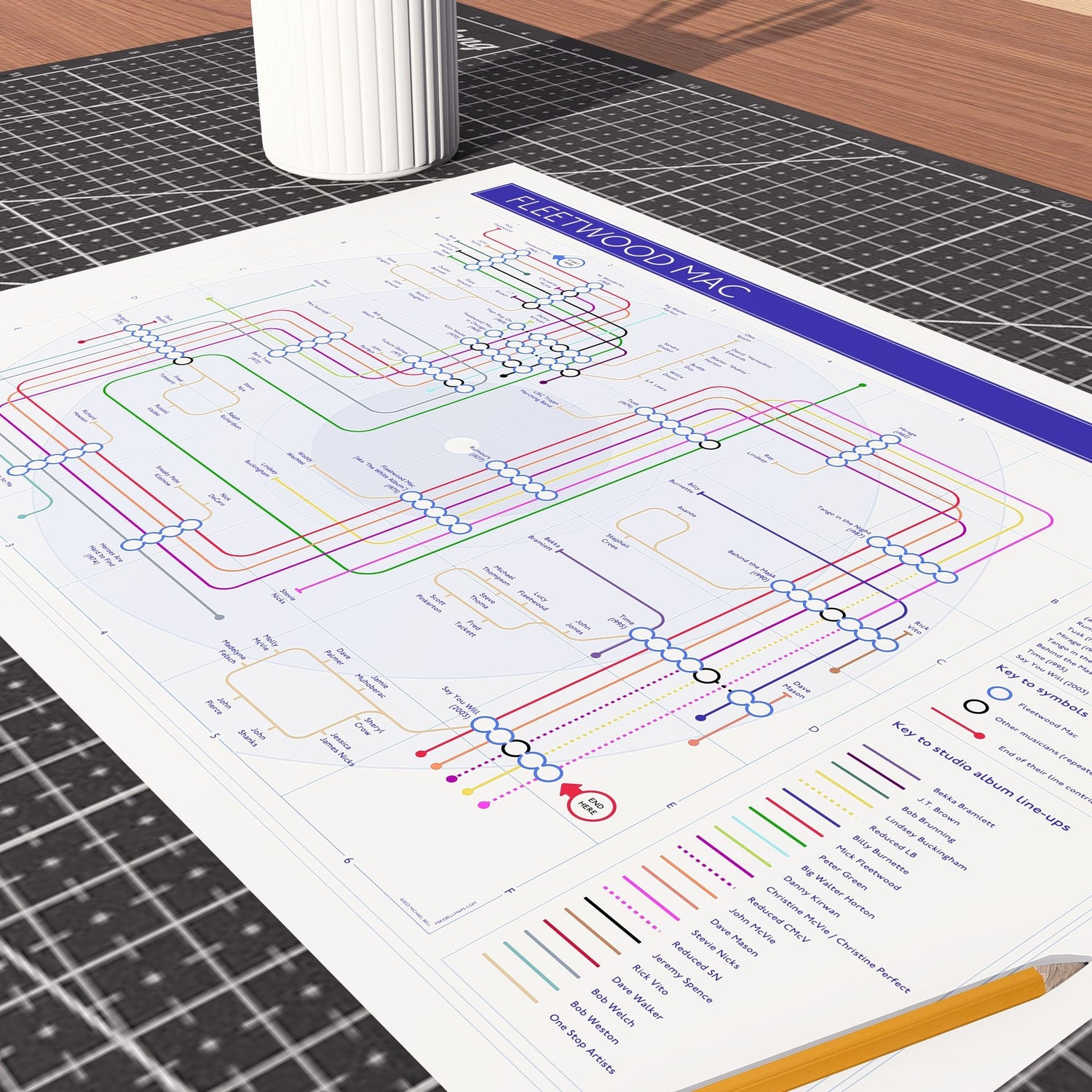The height and width of the screenshot is (1092, 1092).
Task: Click the 'Michael Thompson' musician label
Action: click(x=498, y=576)
